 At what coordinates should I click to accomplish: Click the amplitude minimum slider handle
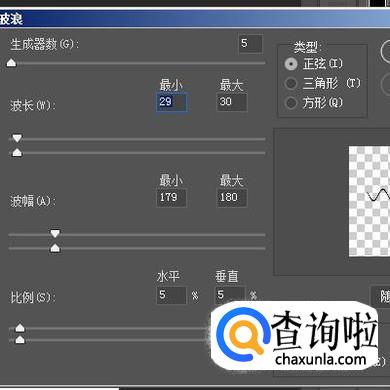[55, 233]
